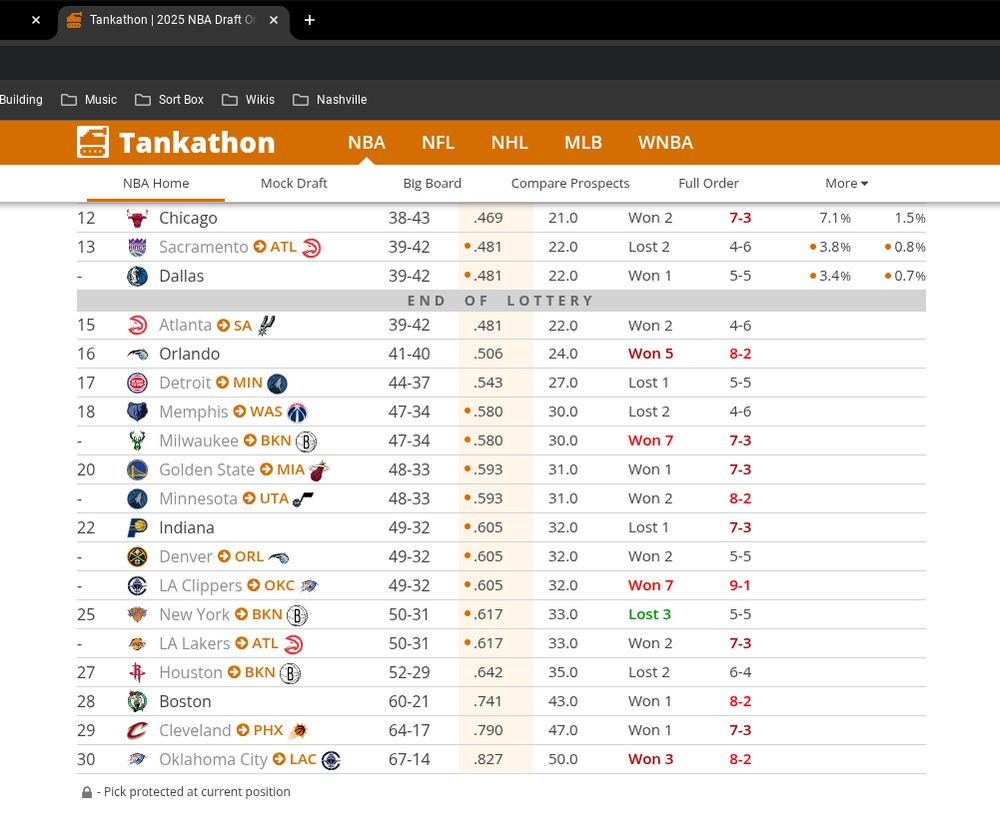Open the Orlando team link
This screenshot has height=837, width=1000.
coord(189,354)
